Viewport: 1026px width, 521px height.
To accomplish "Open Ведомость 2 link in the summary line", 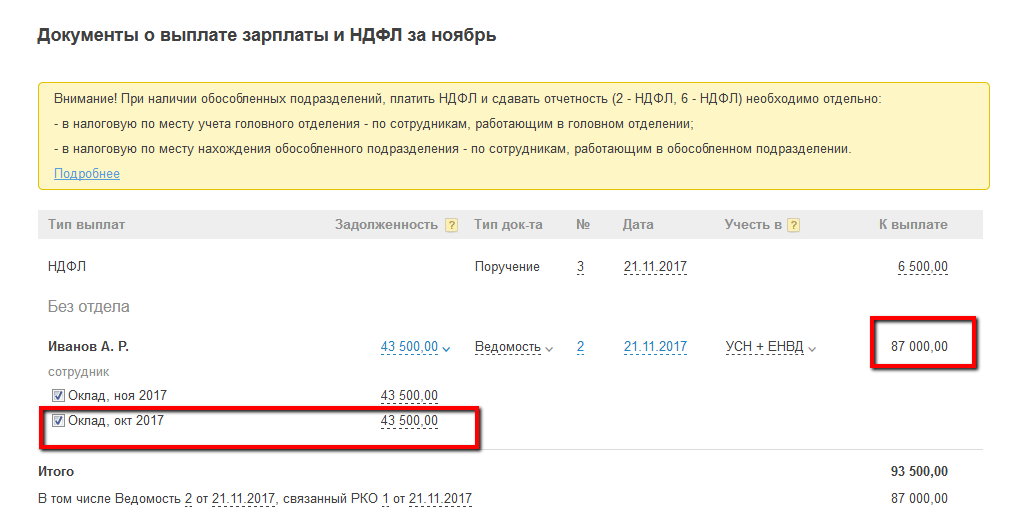I will pyautogui.click(x=189, y=498).
